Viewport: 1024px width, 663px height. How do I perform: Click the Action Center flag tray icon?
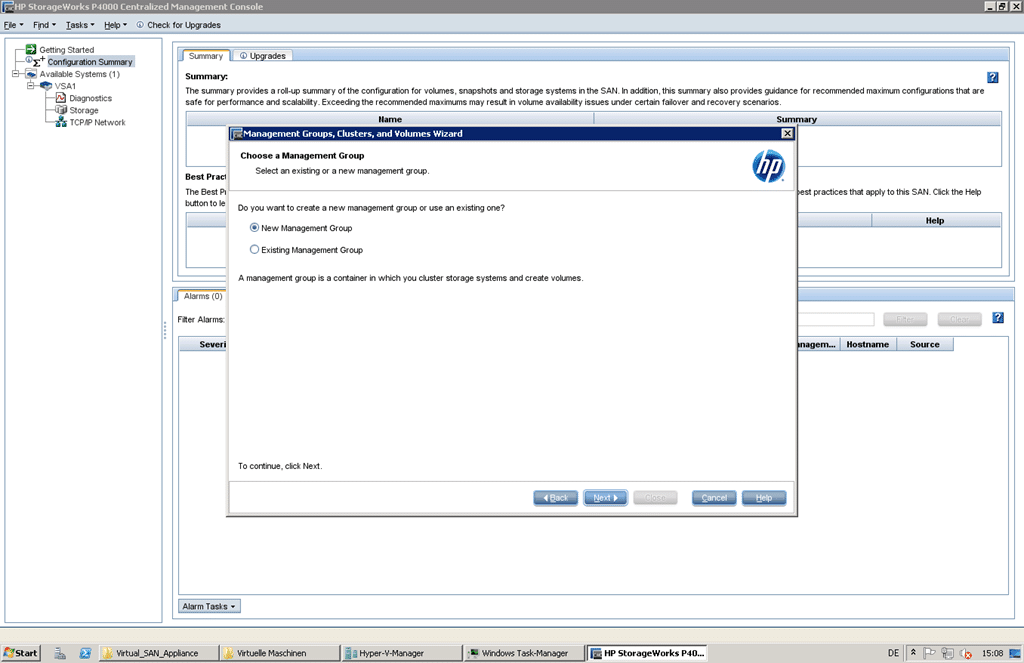pos(929,653)
